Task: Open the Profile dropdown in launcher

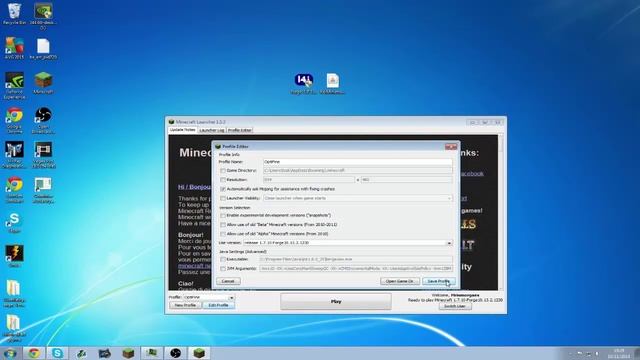Action: click(209, 298)
